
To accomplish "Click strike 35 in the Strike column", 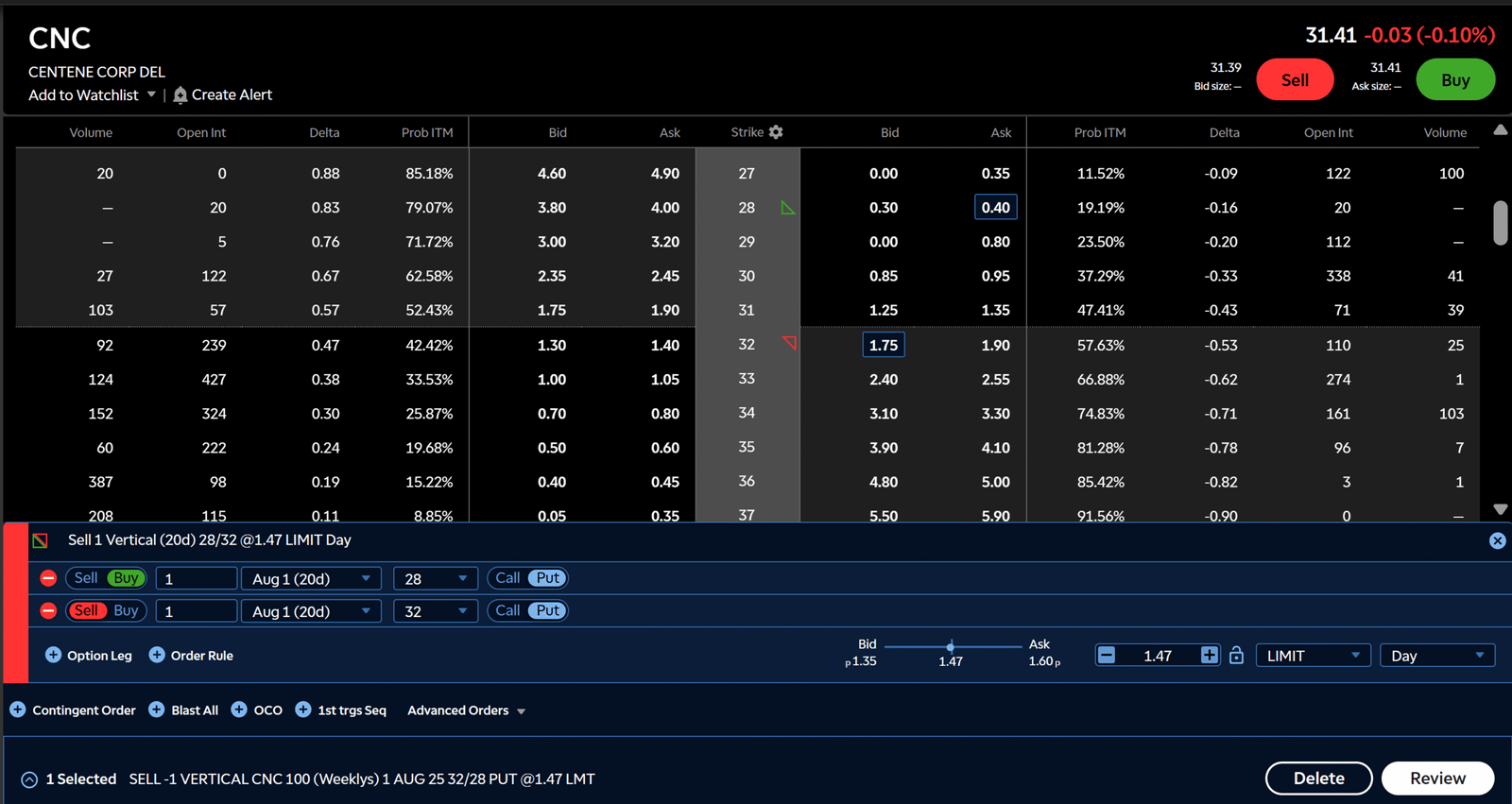I will [x=747, y=447].
